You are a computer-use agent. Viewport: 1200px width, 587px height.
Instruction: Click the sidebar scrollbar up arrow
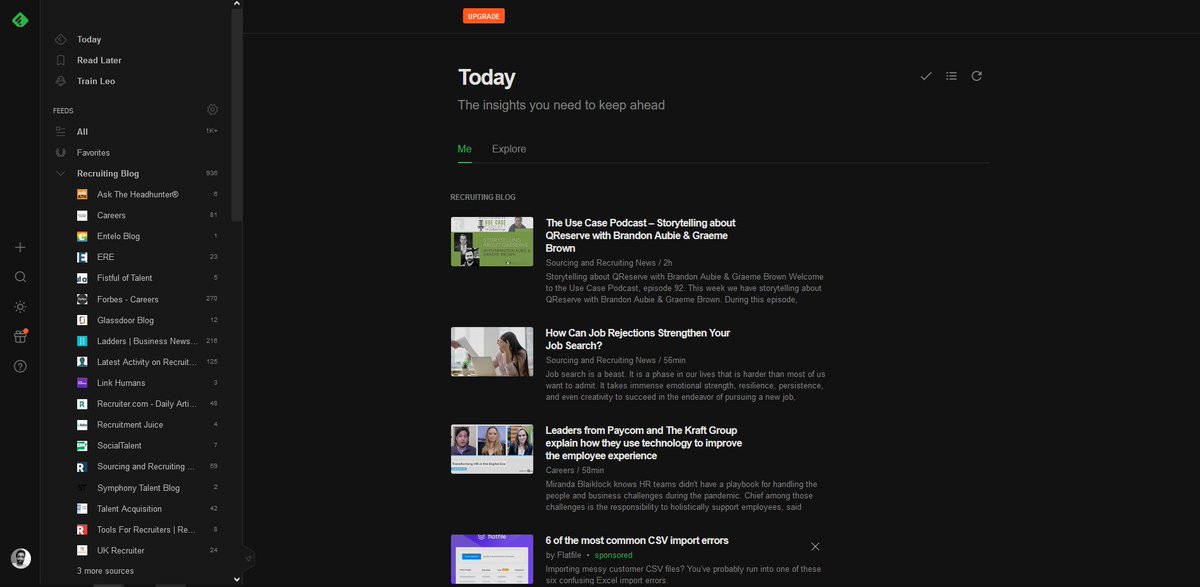(237, 5)
